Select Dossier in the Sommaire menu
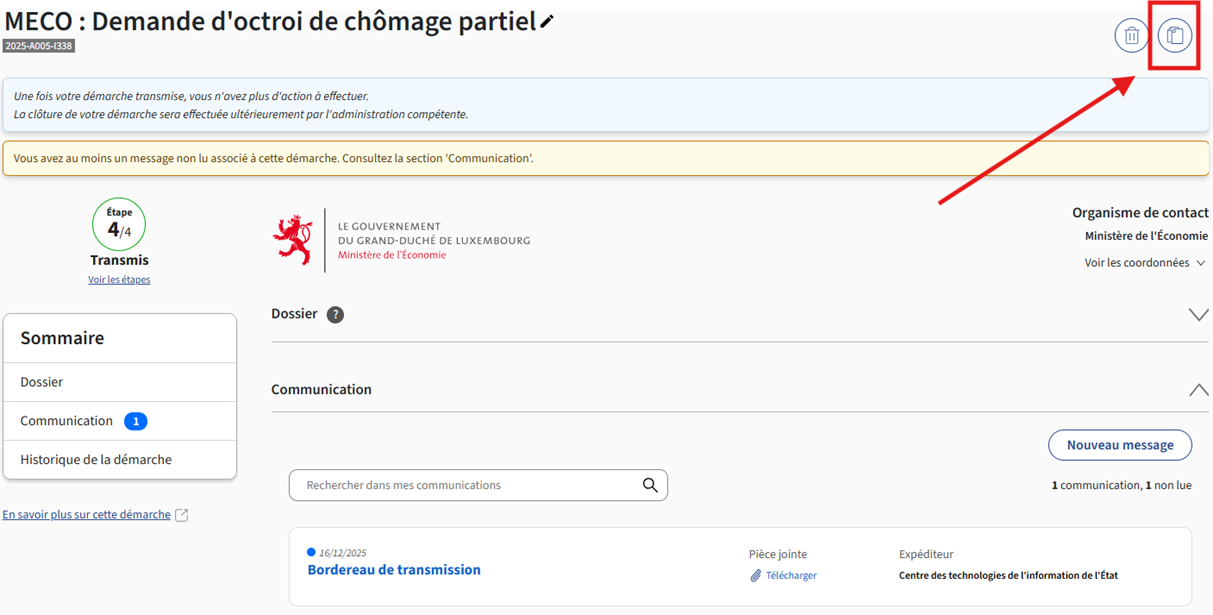The width and height of the screenshot is (1213, 615). pos(42,382)
